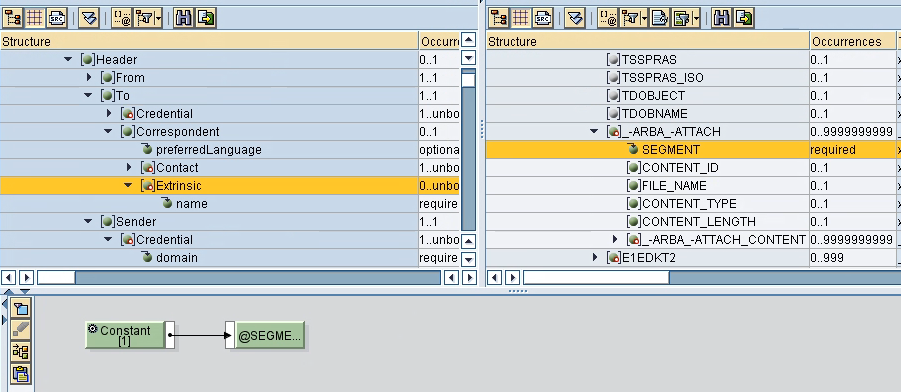This screenshot has width=901, height=392.
Task: Click the green export icon in target toolbar
Action: (744, 18)
